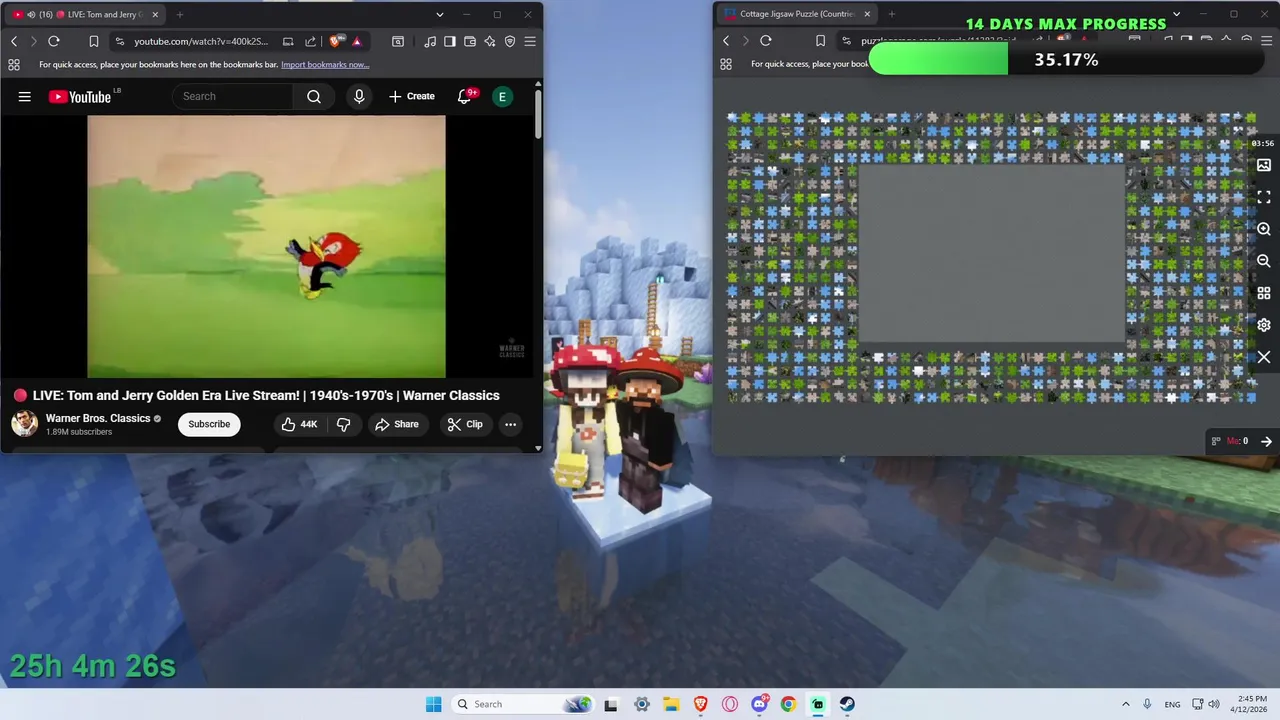Zoom in on the puzzle

(1264, 229)
